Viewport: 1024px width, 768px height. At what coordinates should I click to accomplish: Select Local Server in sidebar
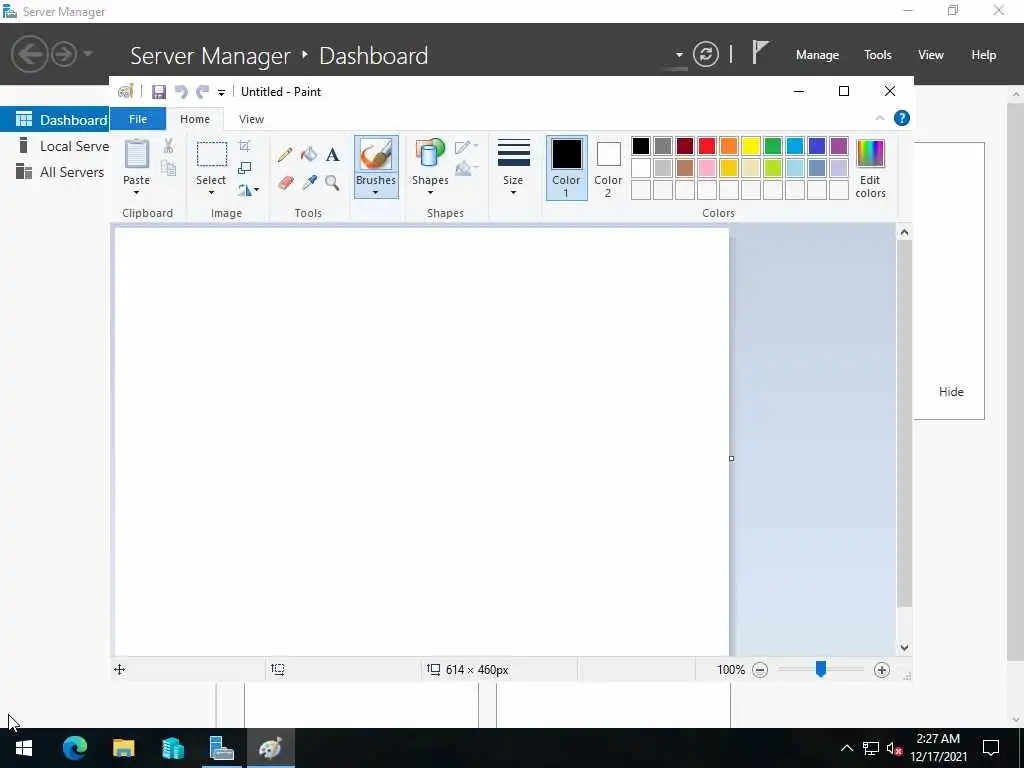click(55, 146)
